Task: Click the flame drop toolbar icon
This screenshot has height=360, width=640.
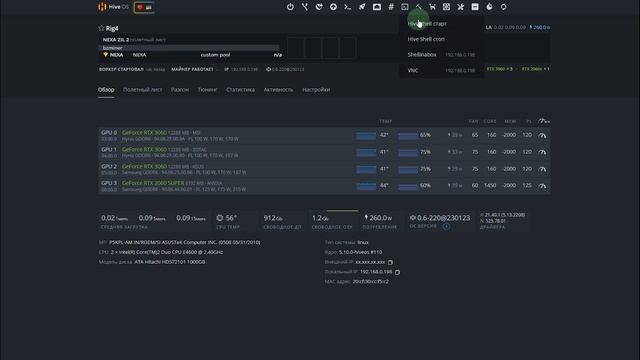Action: (x=489, y=7)
